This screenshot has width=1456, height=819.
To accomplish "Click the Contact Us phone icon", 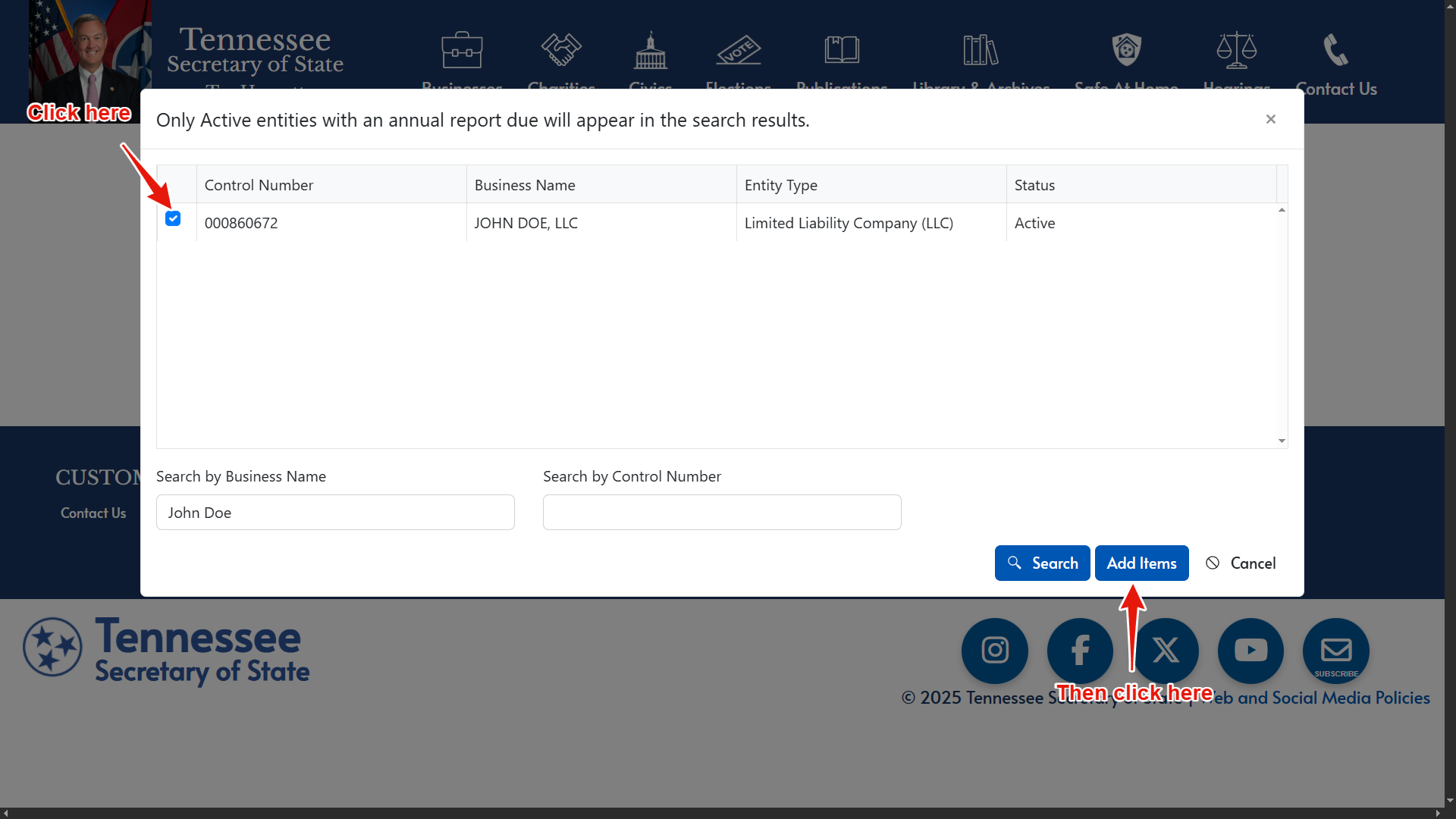I will click(1335, 50).
